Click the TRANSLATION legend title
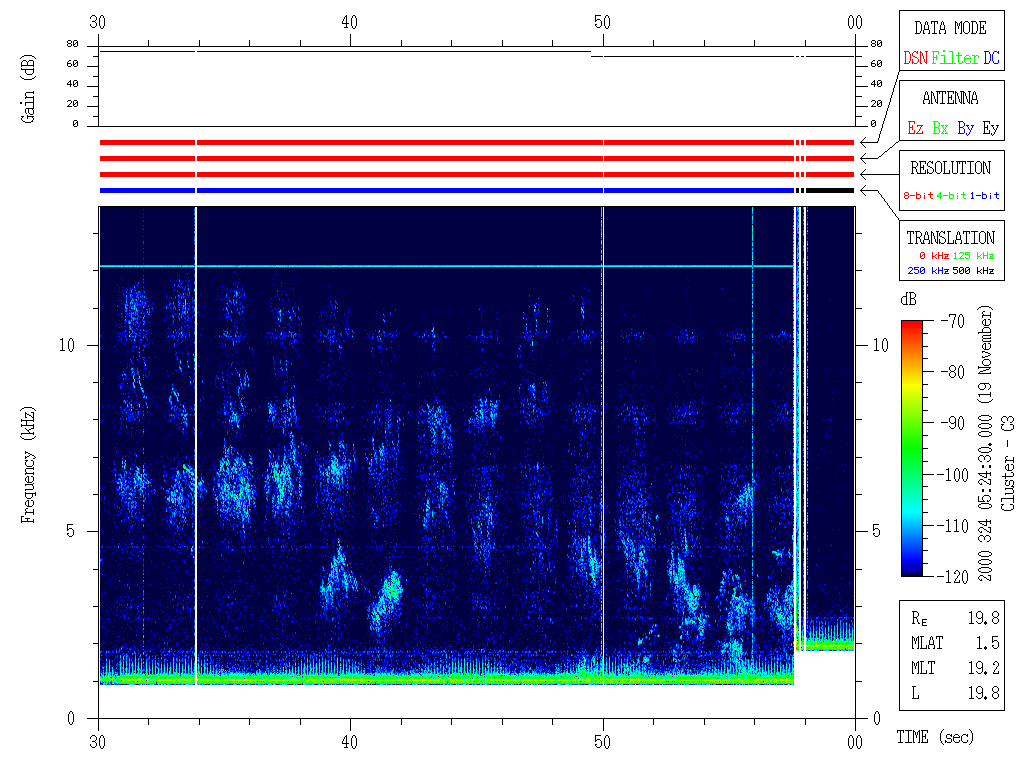 (x=950, y=238)
